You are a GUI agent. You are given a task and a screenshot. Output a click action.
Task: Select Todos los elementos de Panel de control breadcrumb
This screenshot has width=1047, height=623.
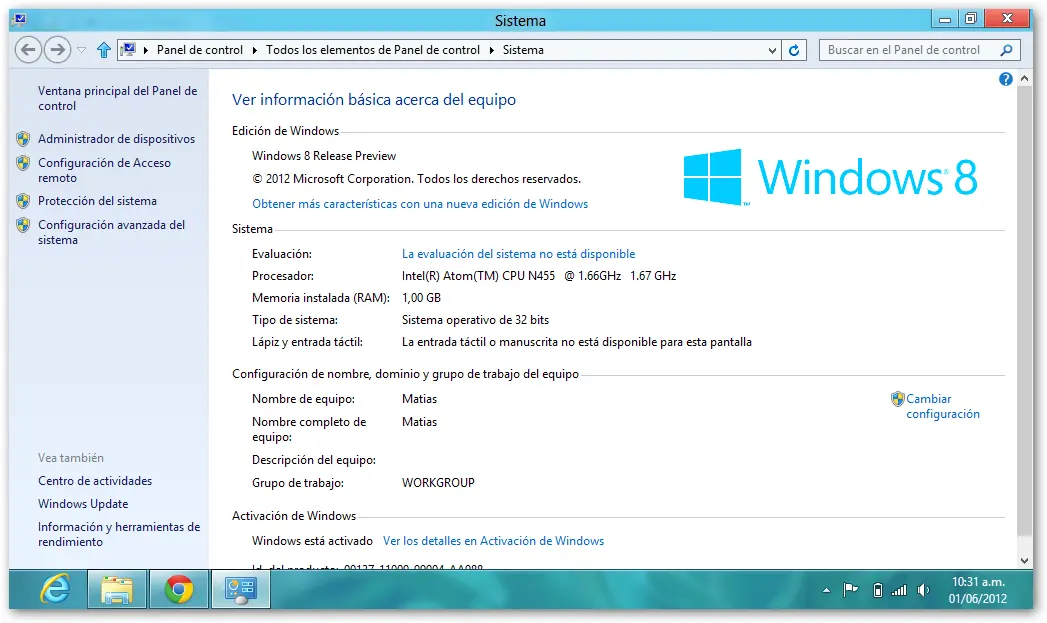click(x=373, y=50)
